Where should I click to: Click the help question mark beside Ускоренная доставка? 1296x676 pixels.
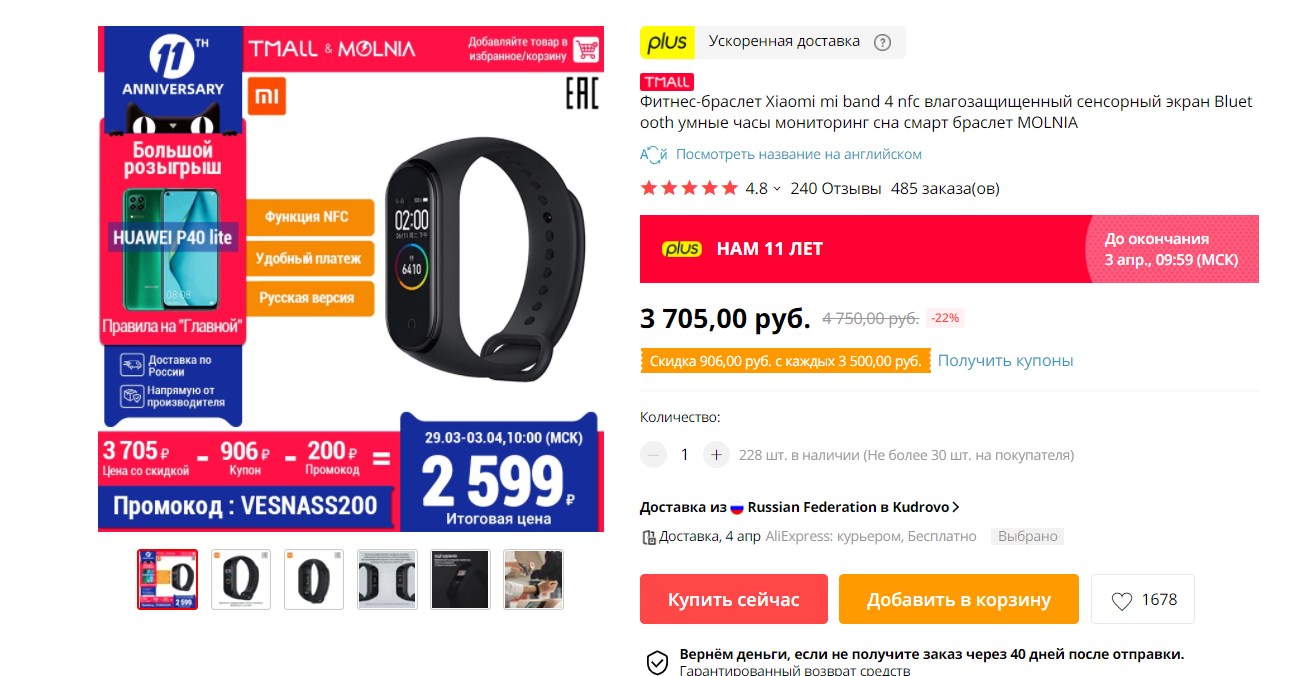[882, 42]
